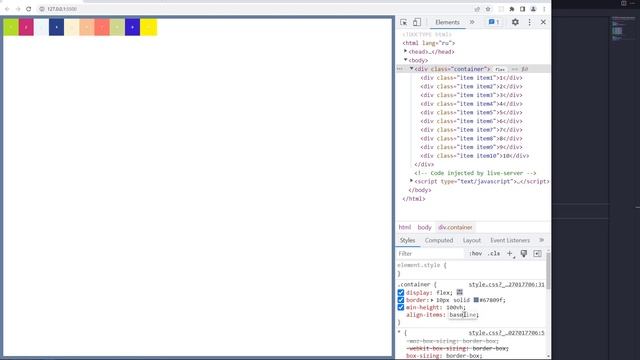Go forward in browser history
This screenshot has height=360, width=640.
(x=18, y=9)
